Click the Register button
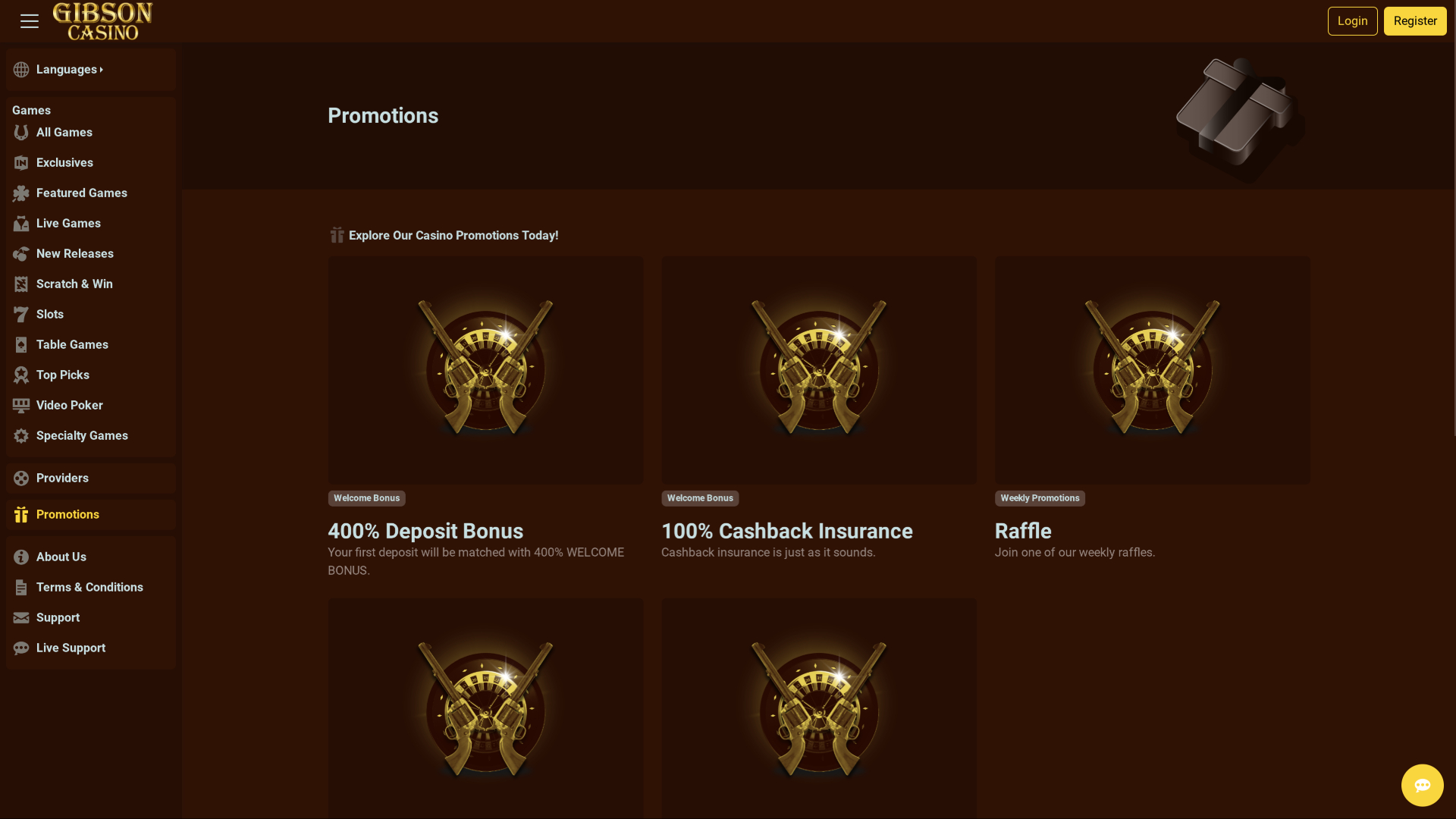The width and height of the screenshot is (1456, 819). click(x=1414, y=20)
